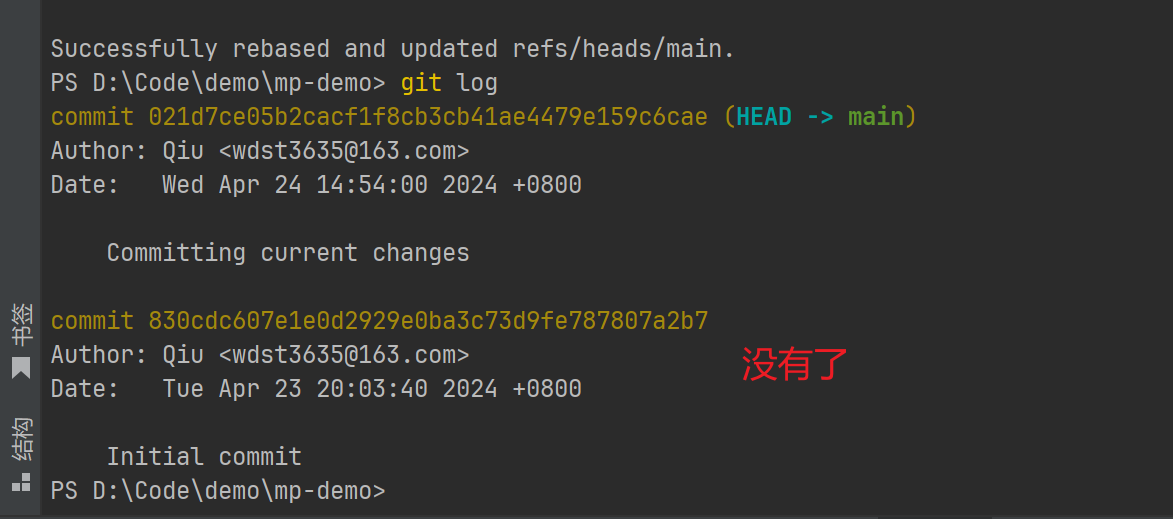Click the 'Committing current changes' message
The image size is (1173, 519).
[288, 253]
